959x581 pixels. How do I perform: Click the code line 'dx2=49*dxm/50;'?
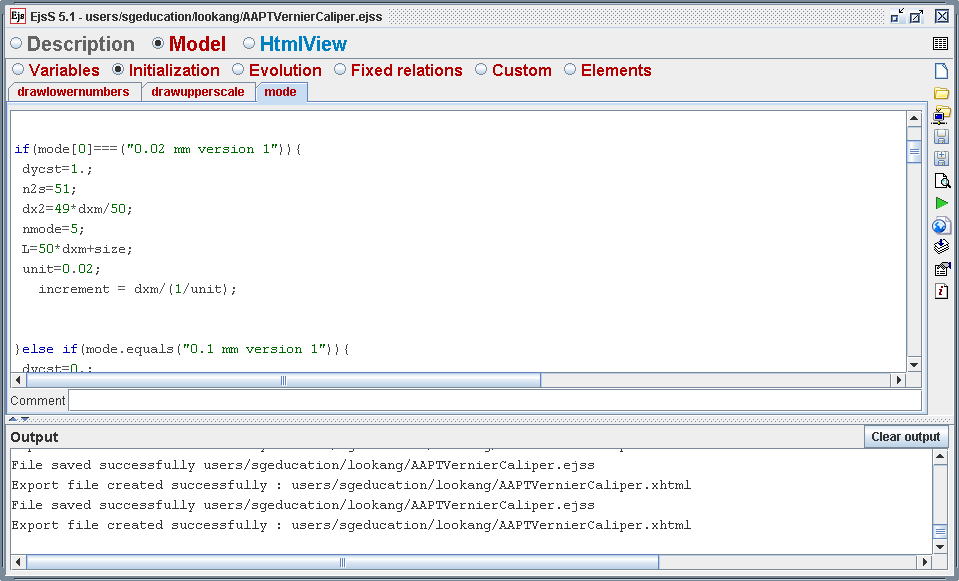(77, 209)
